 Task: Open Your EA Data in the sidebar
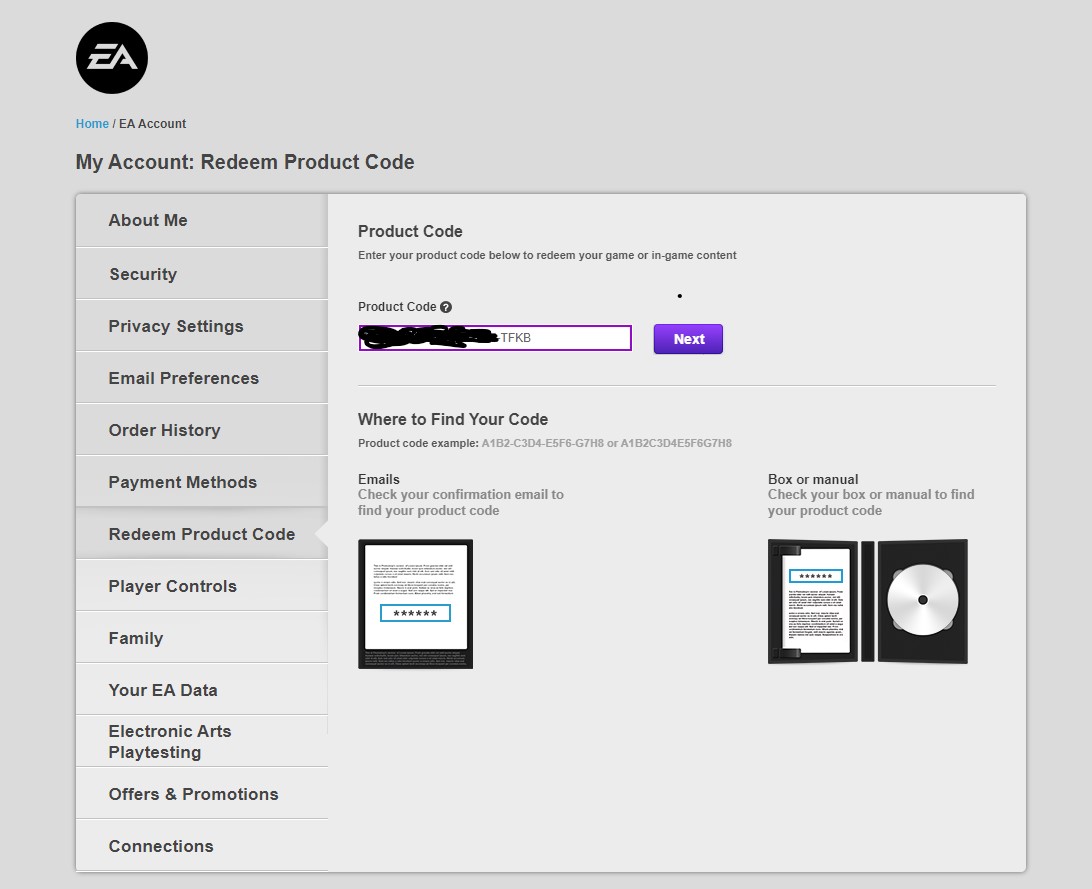pos(201,690)
